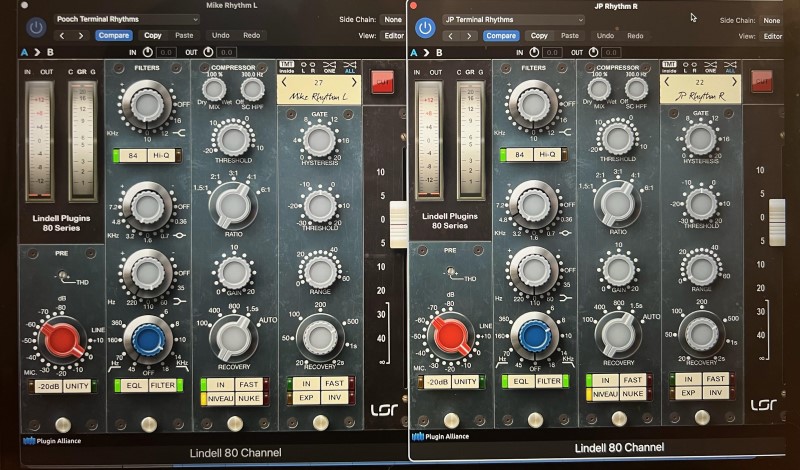Click previous channel arrow beside 27
800x470 pixels.
pyautogui.click(x=284, y=82)
